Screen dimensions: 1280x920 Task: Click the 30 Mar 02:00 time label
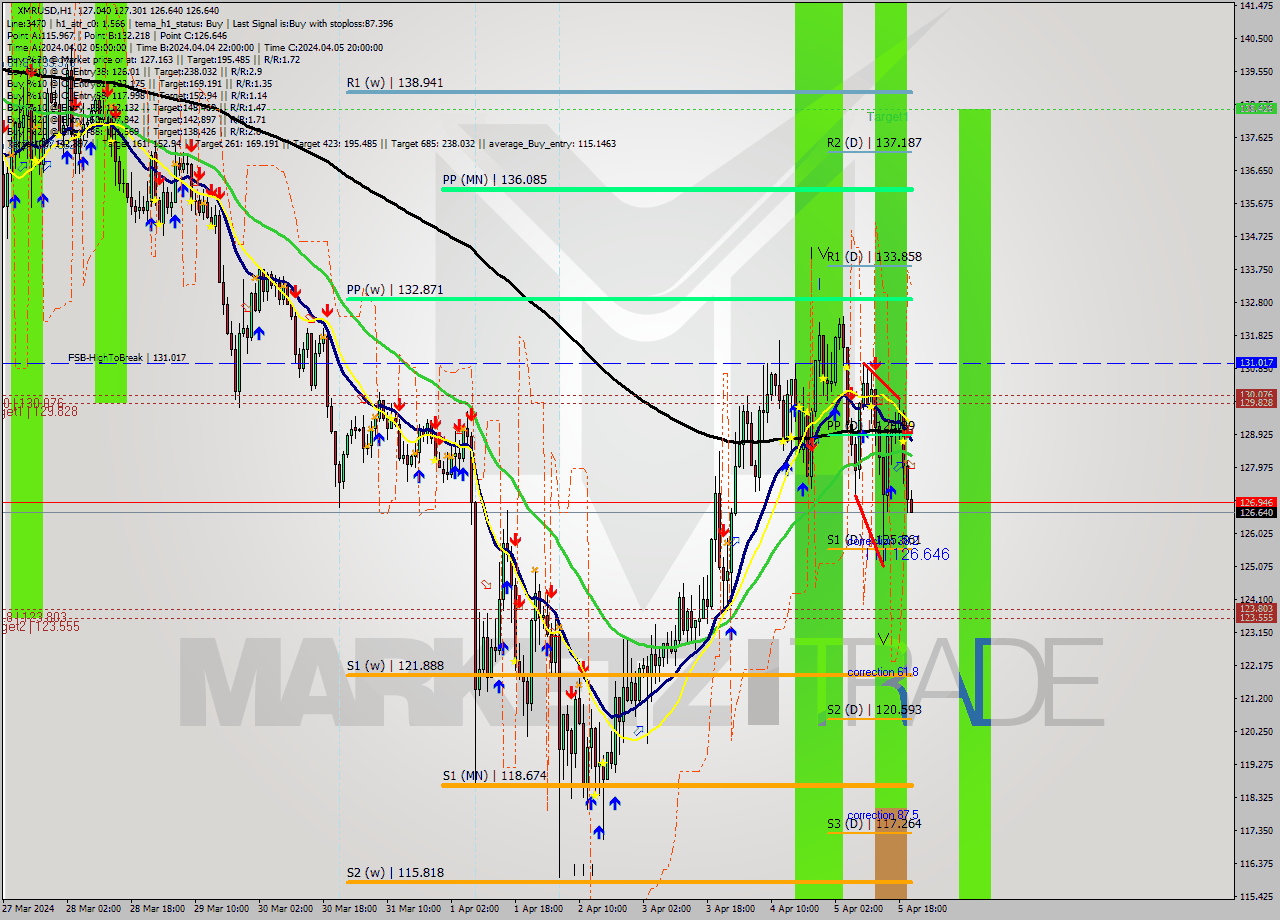284,909
